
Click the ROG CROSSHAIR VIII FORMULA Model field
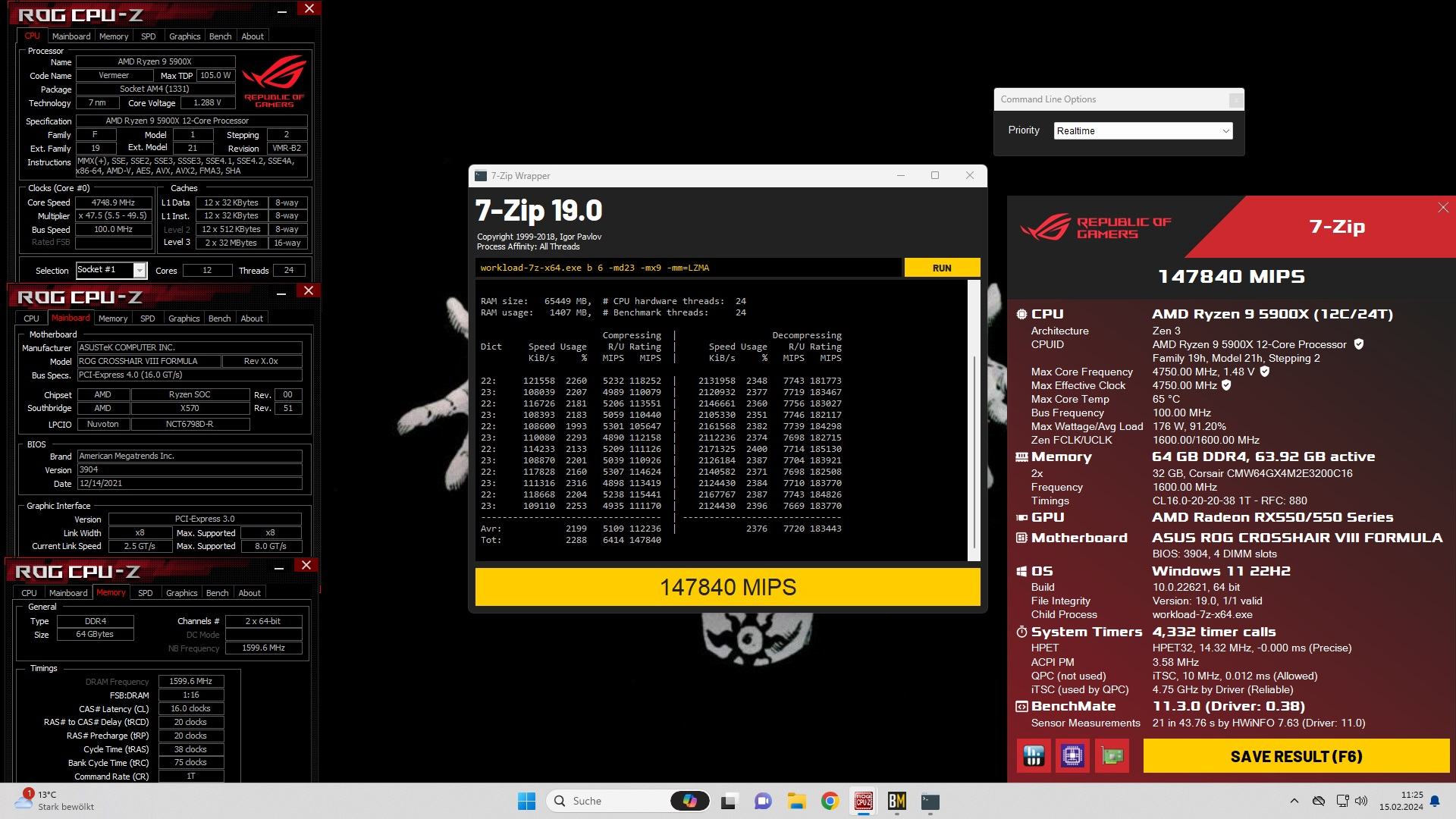tap(149, 361)
